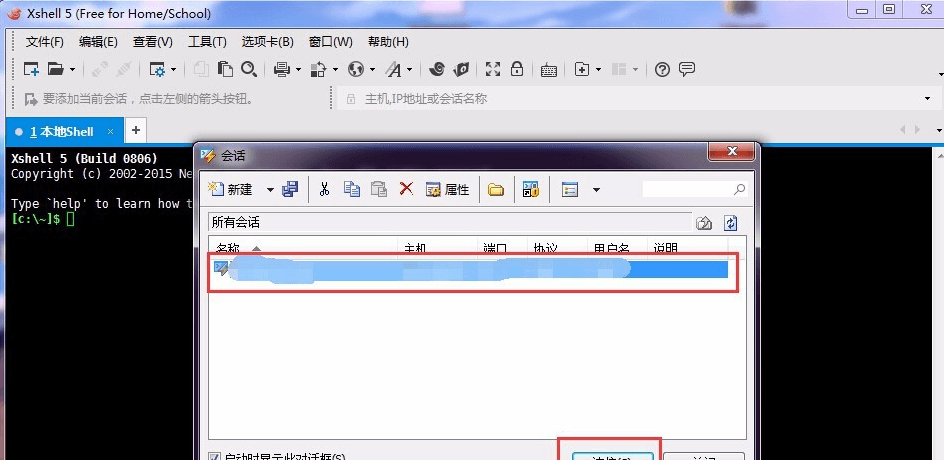Screen dimensions: 944x460
Task: Click the Open session folder icon
Action: [56, 69]
